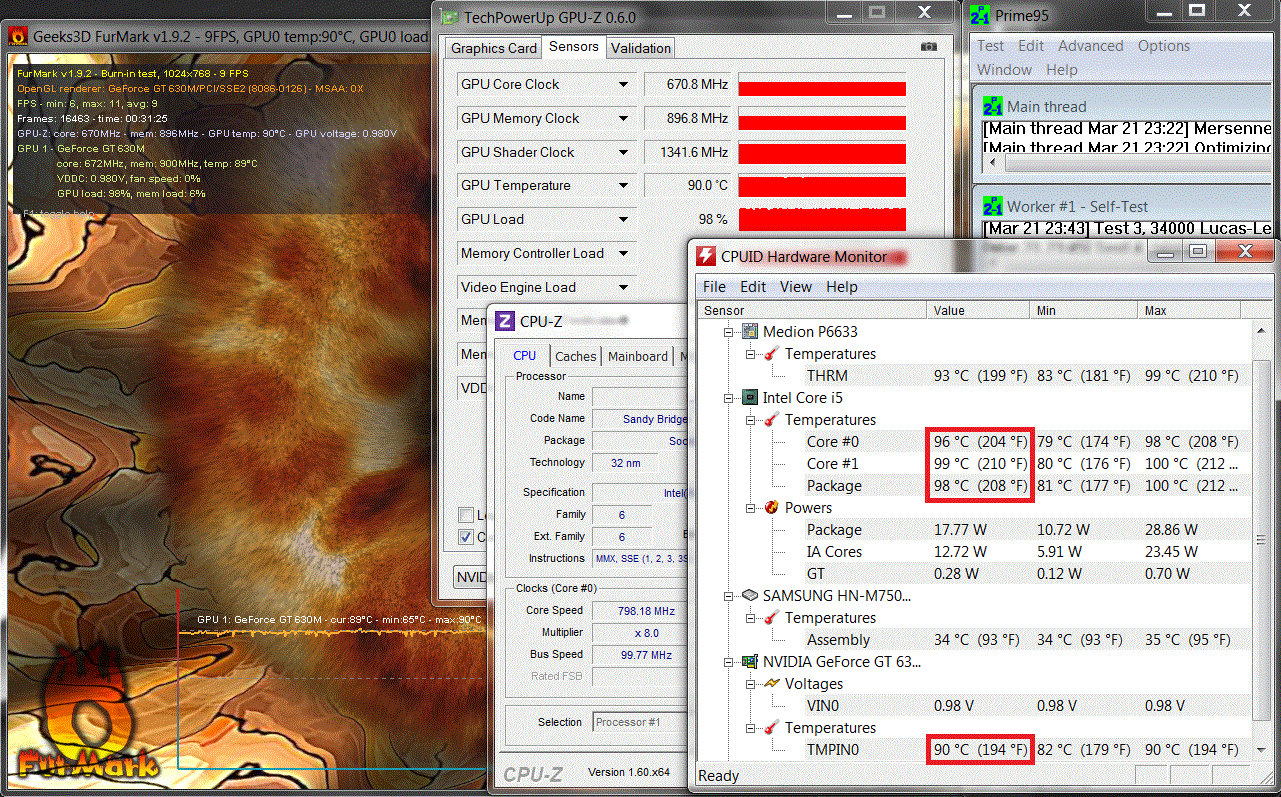Image resolution: width=1281 pixels, height=797 pixels.
Task: Open the File menu in Hardware Monitor
Action: [x=714, y=287]
